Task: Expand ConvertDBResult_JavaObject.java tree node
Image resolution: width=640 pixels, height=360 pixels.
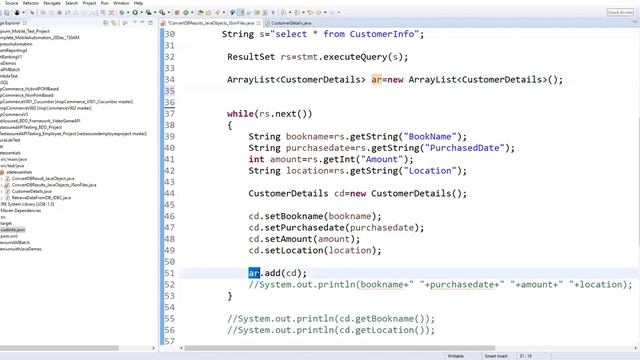Action: [2, 179]
